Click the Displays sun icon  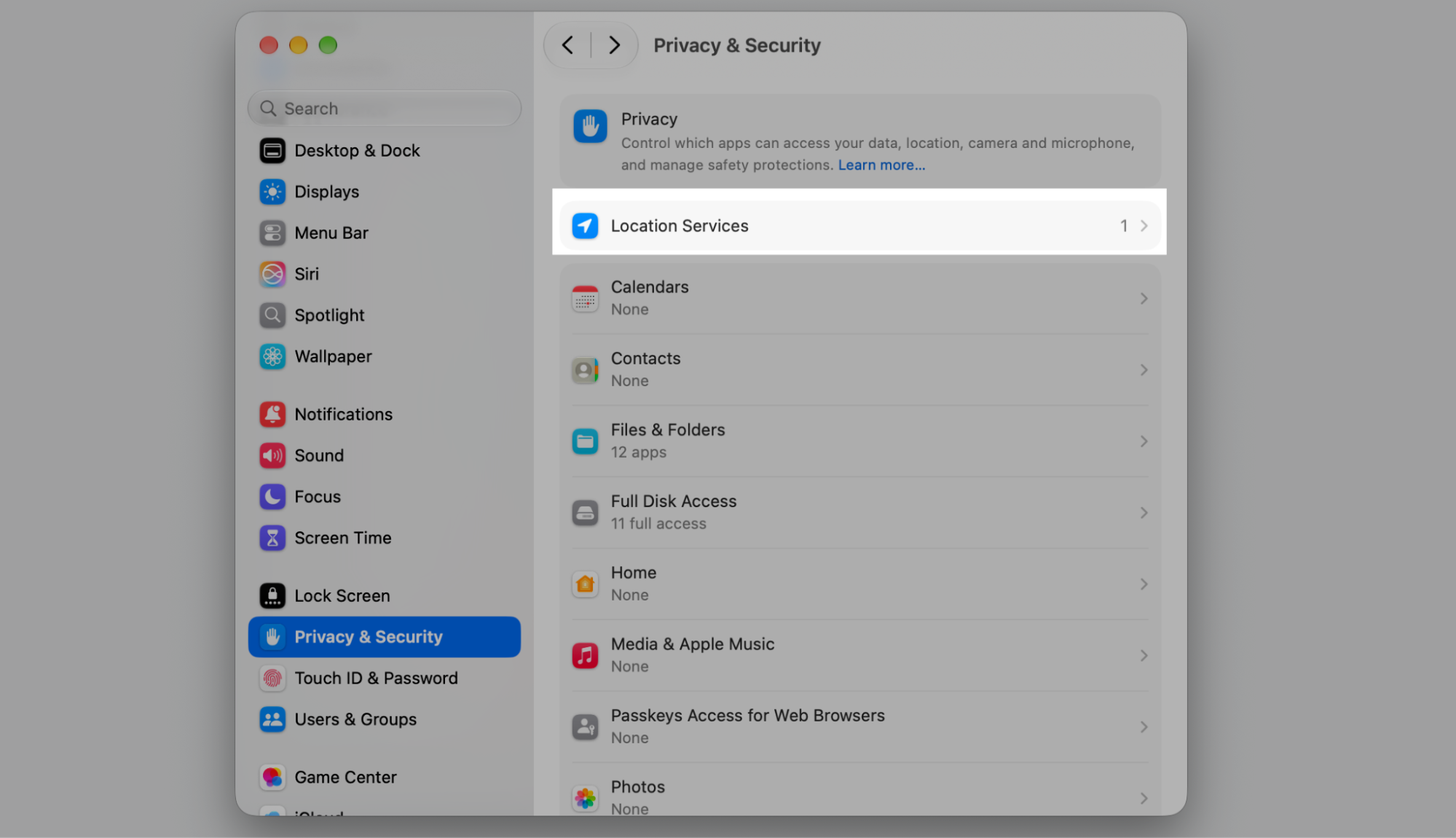pos(272,192)
